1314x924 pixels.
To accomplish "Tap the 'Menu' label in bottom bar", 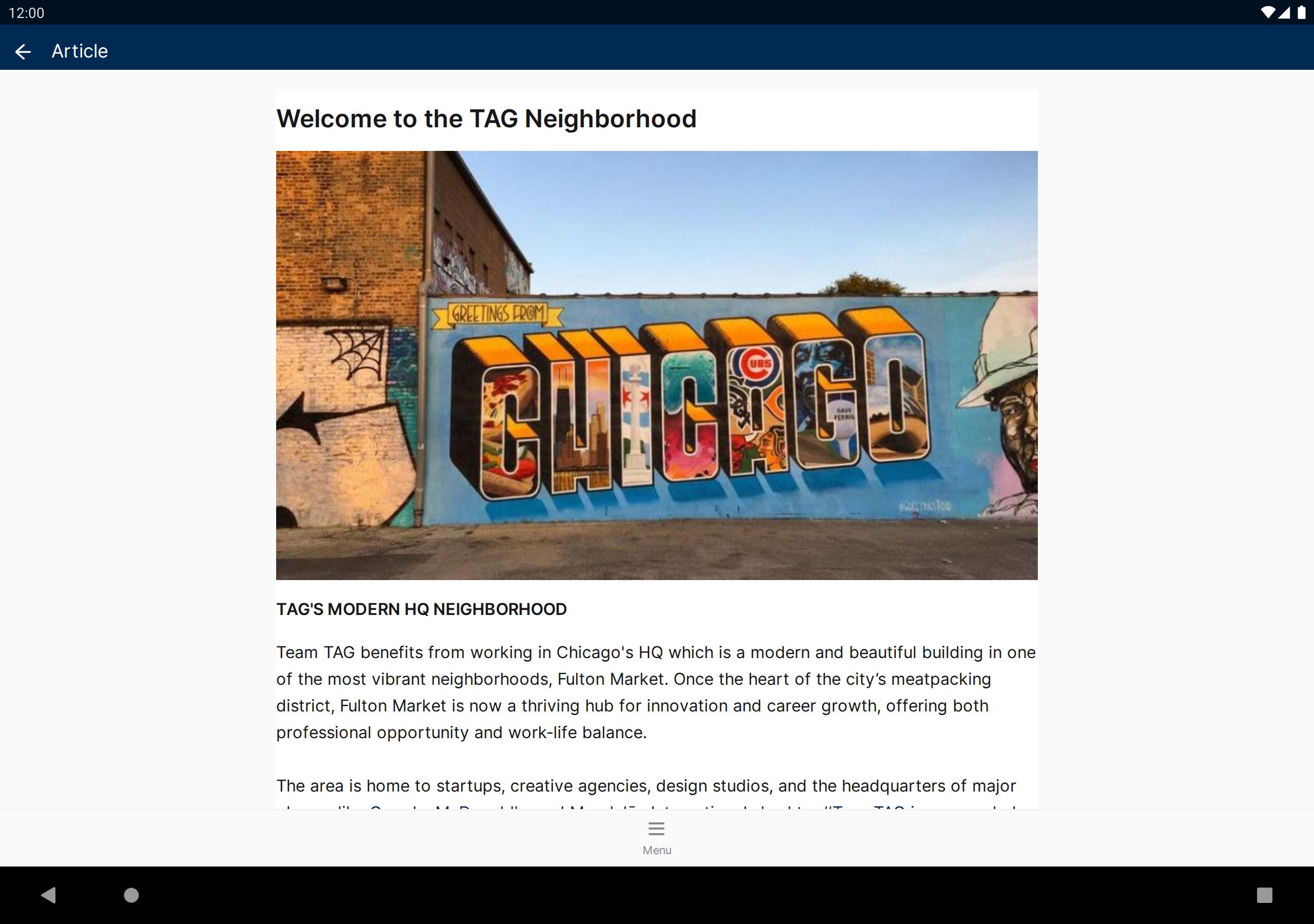I will pyautogui.click(x=656, y=850).
